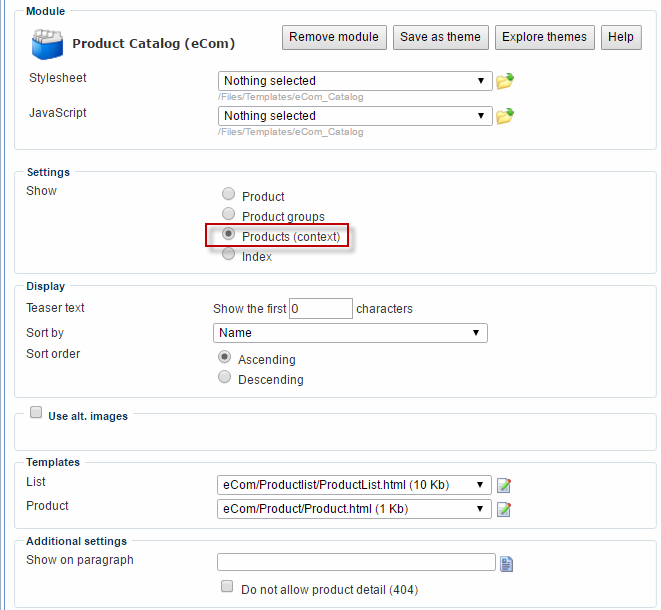Check Do not allow product detail (404)
Viewport: 661px width, 610px height.
227,587
